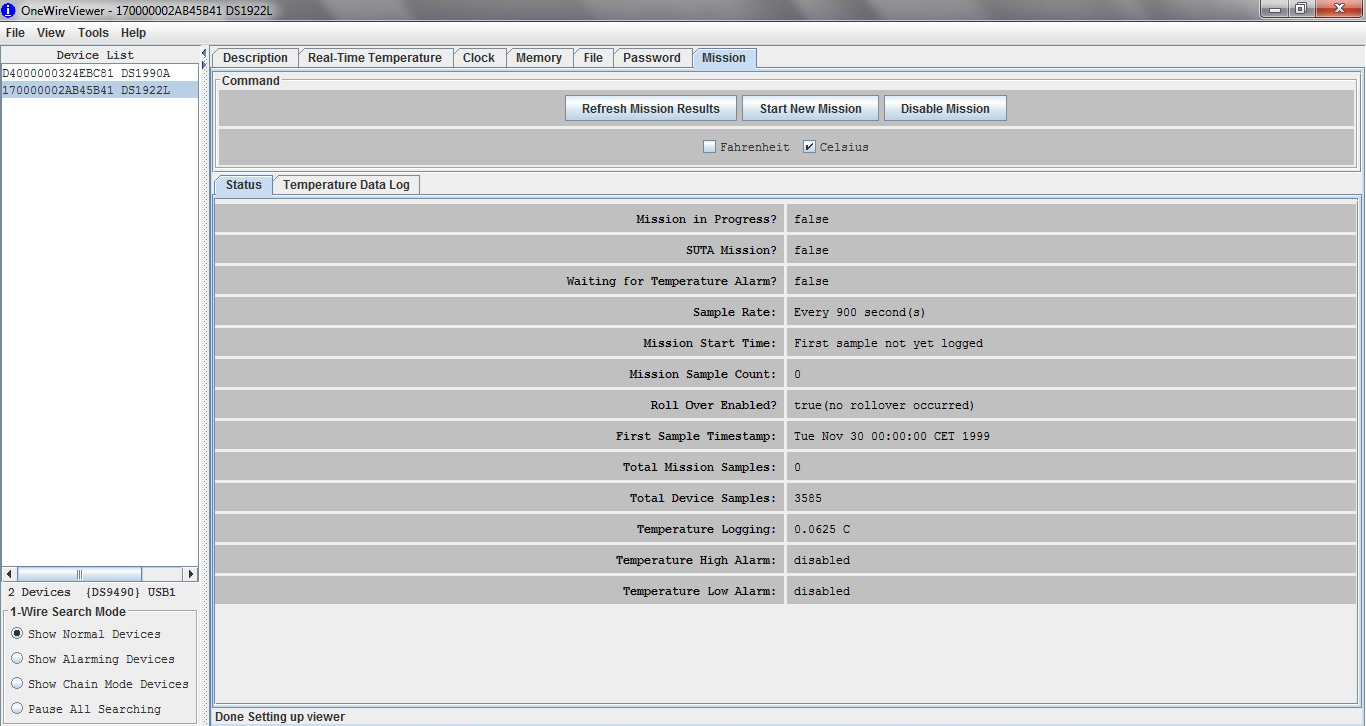The image size is (1366, 726).
Task: Switch to the Temperature Data Log tab
Action: tap(346, 185)
